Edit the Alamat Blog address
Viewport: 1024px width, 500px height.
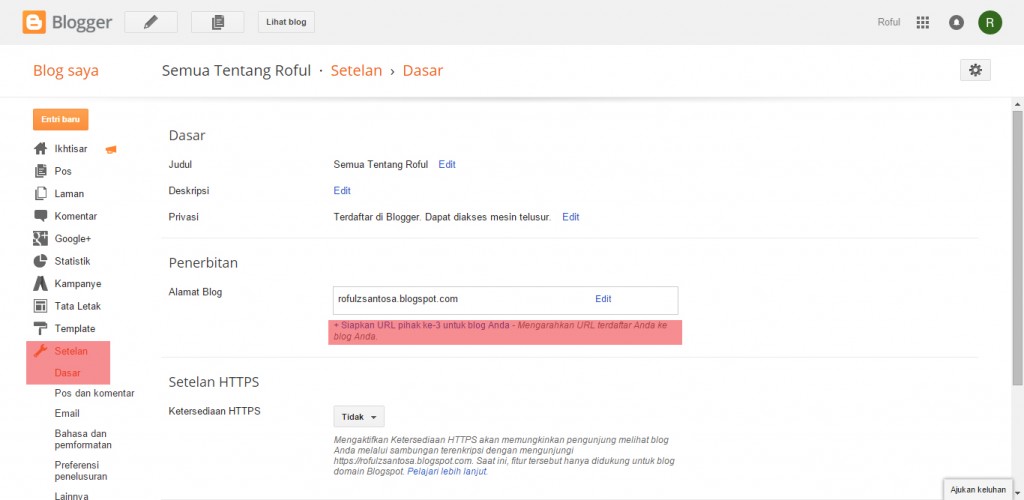tap(603, 299)
